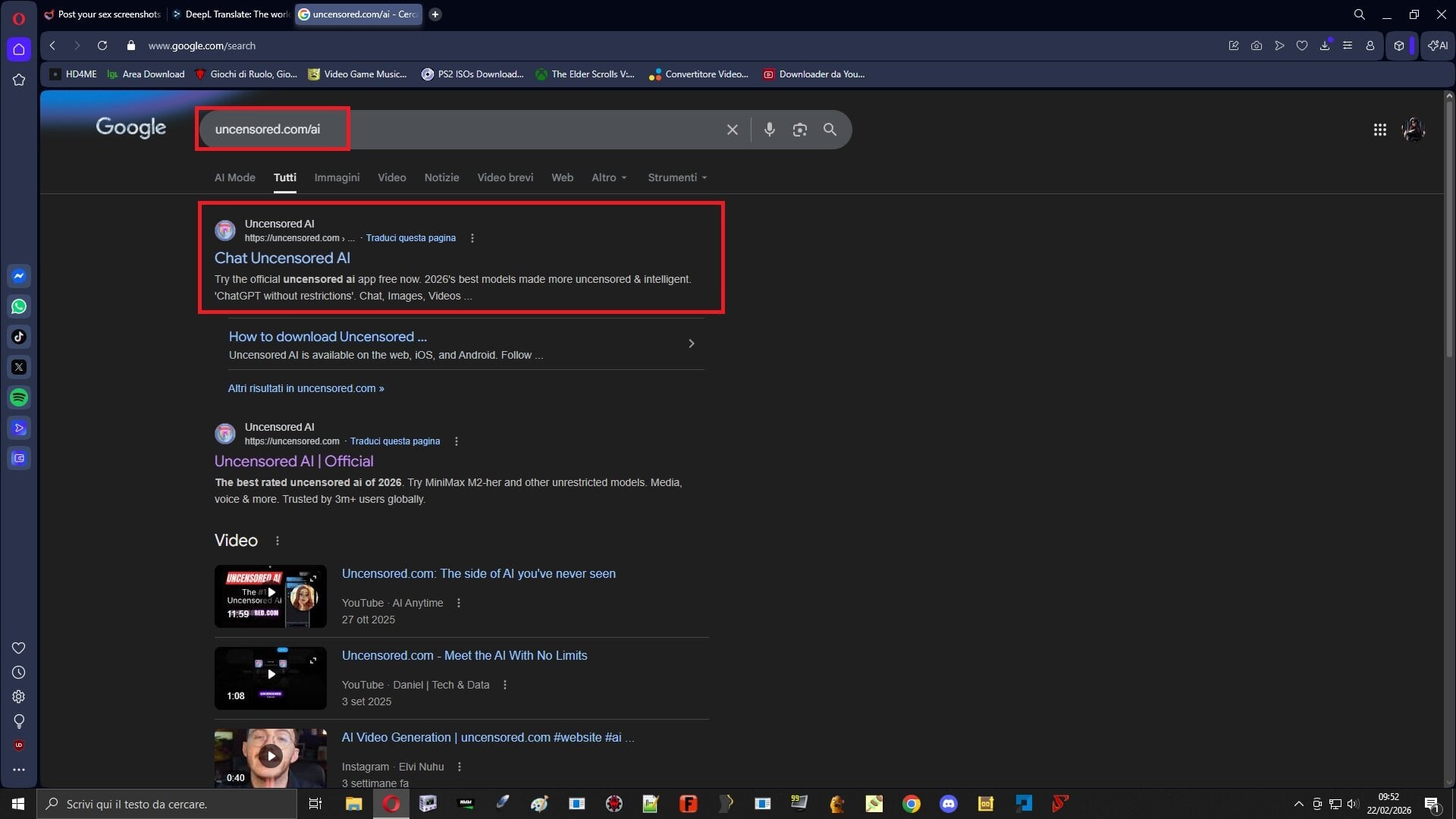Click the Windows taskbar search box
1456x819 pixels.
(166, 804)
